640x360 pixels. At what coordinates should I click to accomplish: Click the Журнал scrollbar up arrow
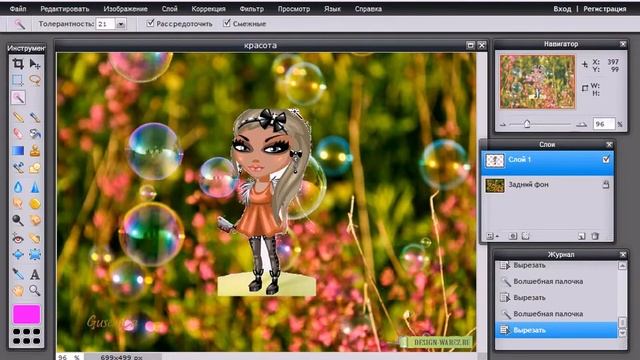pos(622,266)
